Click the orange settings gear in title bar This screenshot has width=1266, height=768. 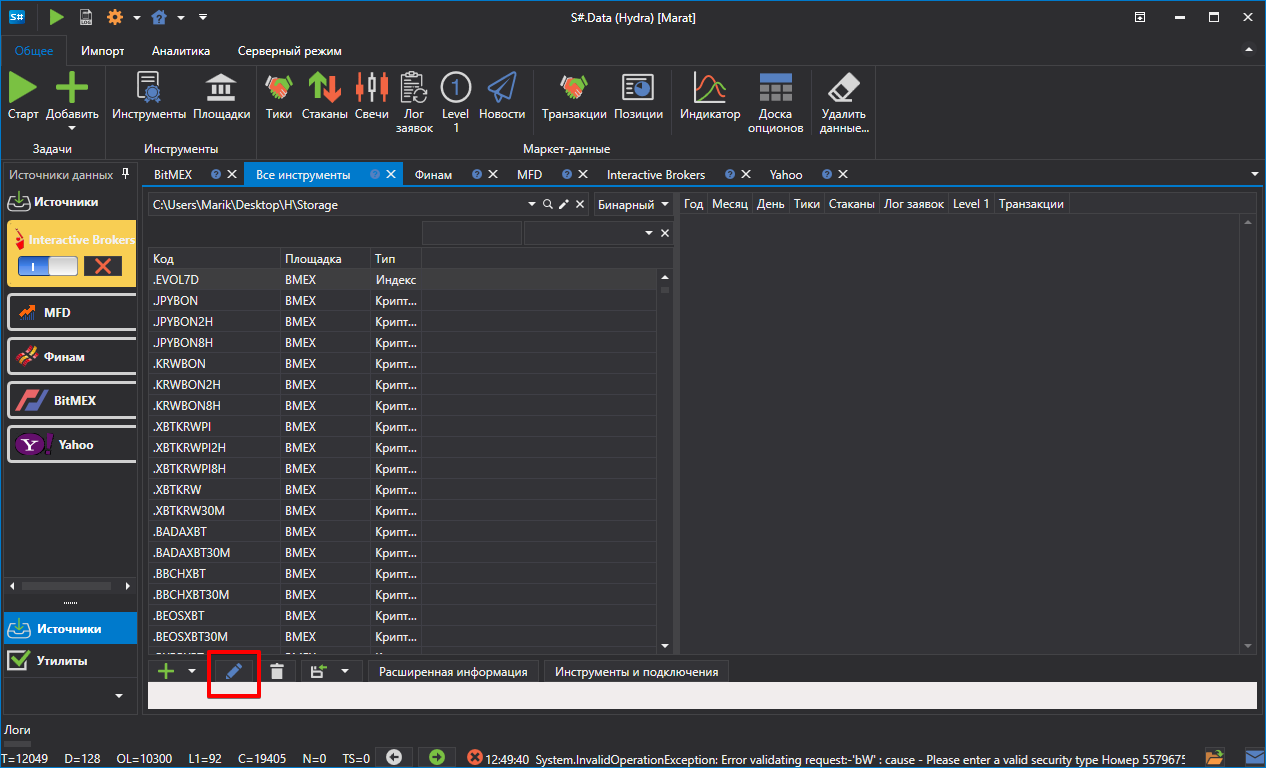[115, 17]
